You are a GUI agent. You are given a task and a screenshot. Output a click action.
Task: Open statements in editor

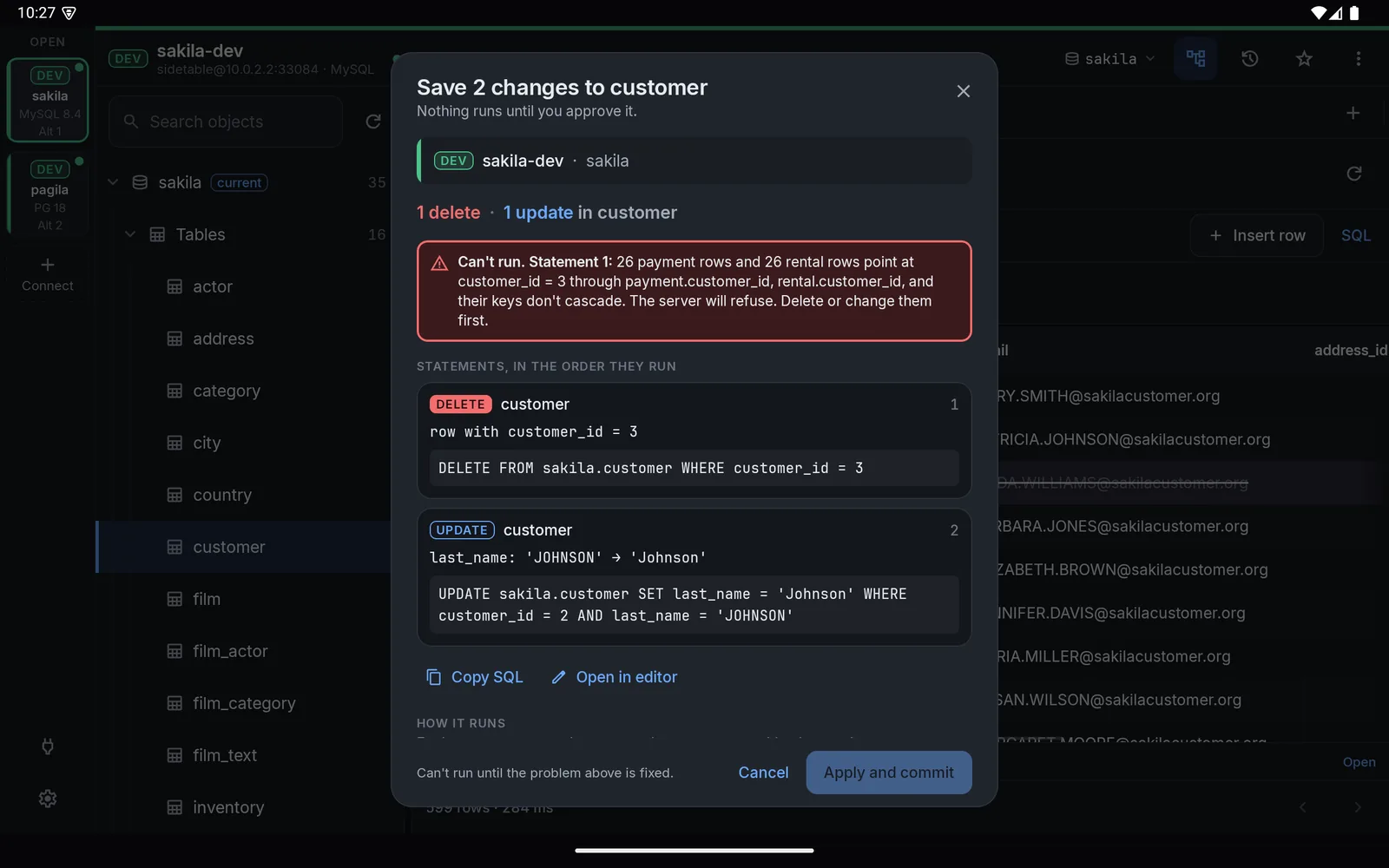point(615,677)
